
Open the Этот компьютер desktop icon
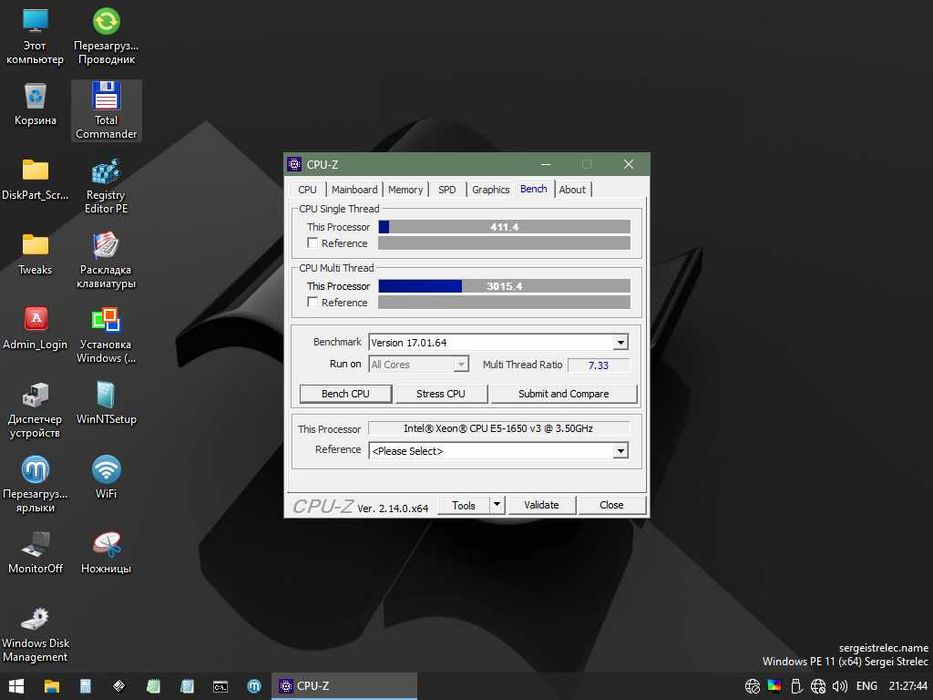point(35,36)
